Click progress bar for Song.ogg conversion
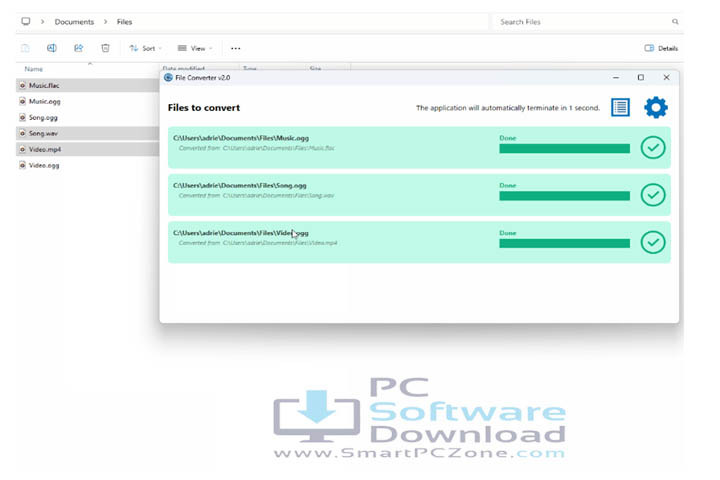720x480 pixels. [564, 196]
